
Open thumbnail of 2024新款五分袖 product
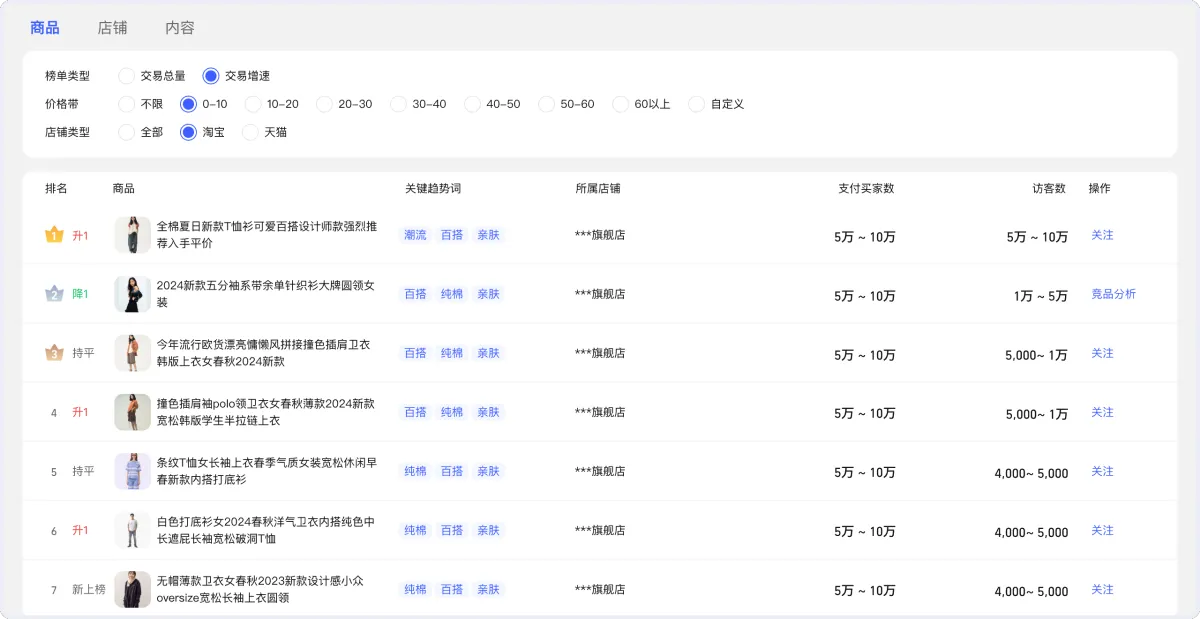(133, 294)
